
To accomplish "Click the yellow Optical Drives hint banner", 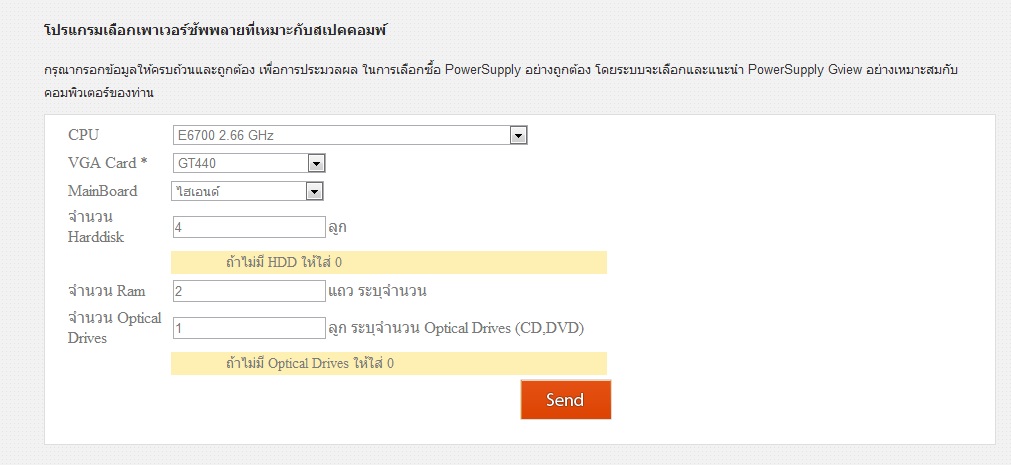I will pos(389,363).
